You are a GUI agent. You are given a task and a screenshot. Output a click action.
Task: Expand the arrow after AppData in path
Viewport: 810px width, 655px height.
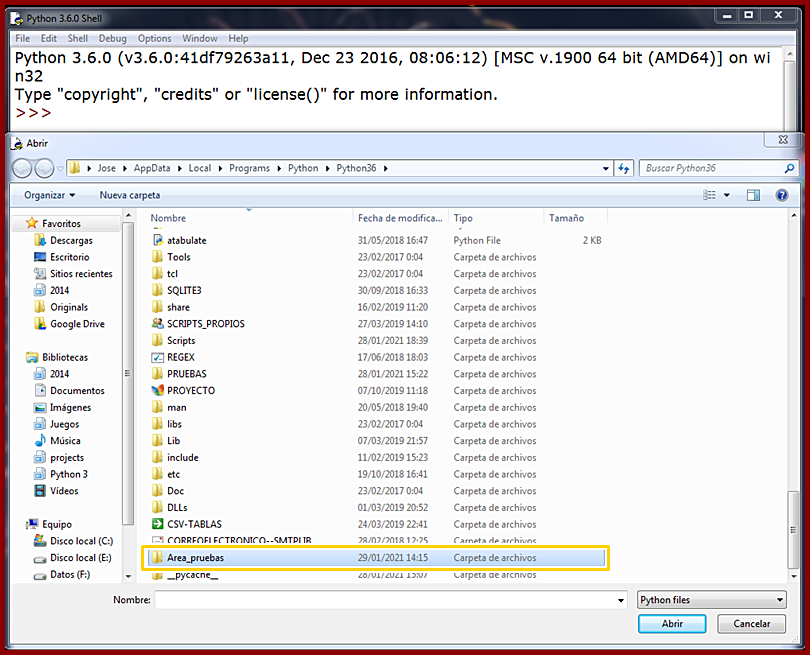[x=179, y=168]
